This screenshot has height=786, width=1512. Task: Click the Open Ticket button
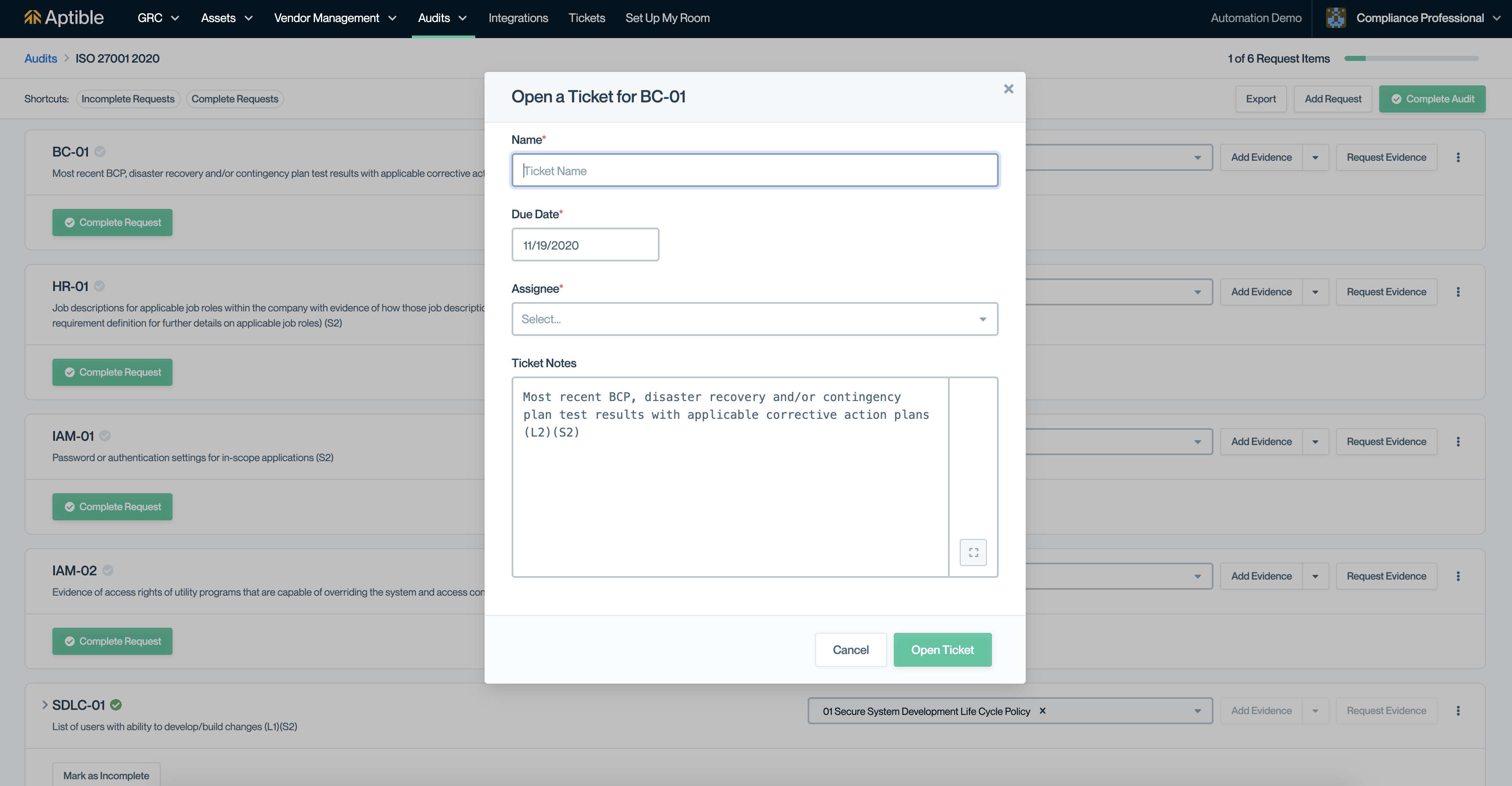pyautogui.click(x=942, y=650)
